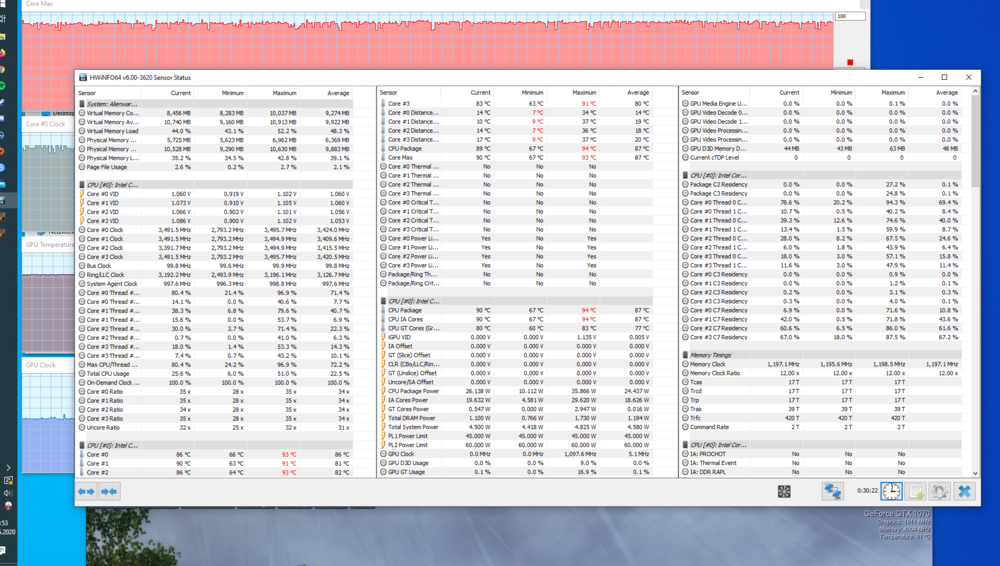Screen dimensions: 1000x566
Task: Click the Average column header in right panel
Action: click(x=947, y=93)
